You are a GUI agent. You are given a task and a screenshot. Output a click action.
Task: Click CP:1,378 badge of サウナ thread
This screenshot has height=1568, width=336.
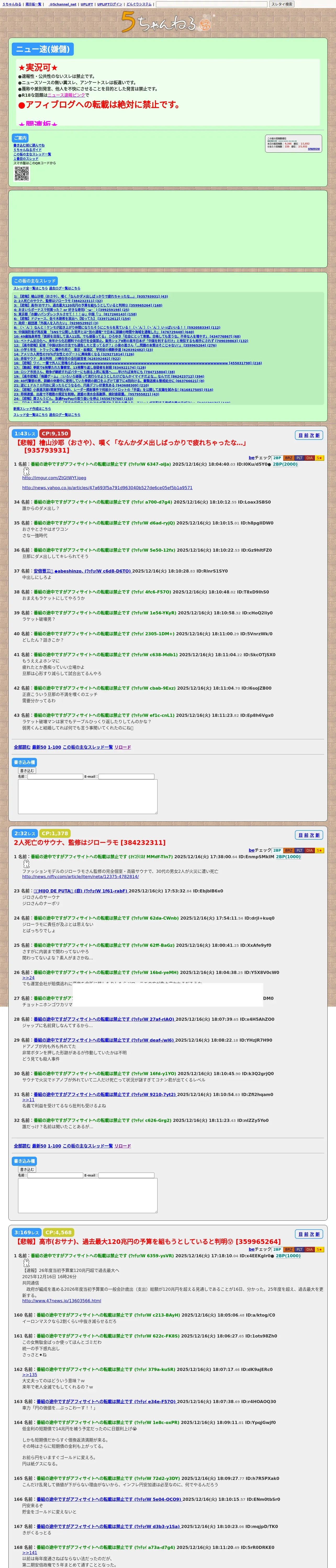(55, 833)
